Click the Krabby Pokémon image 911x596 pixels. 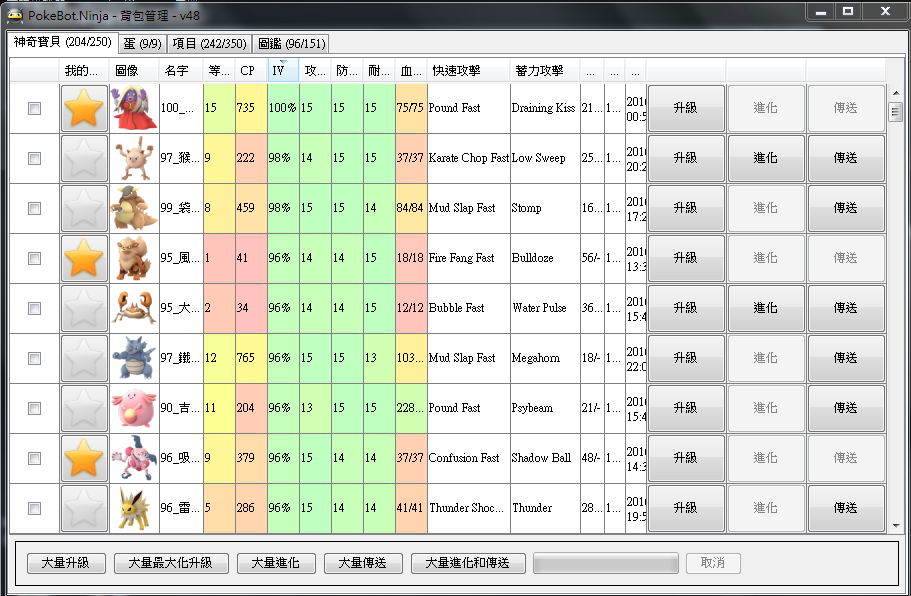pos(134,308)
